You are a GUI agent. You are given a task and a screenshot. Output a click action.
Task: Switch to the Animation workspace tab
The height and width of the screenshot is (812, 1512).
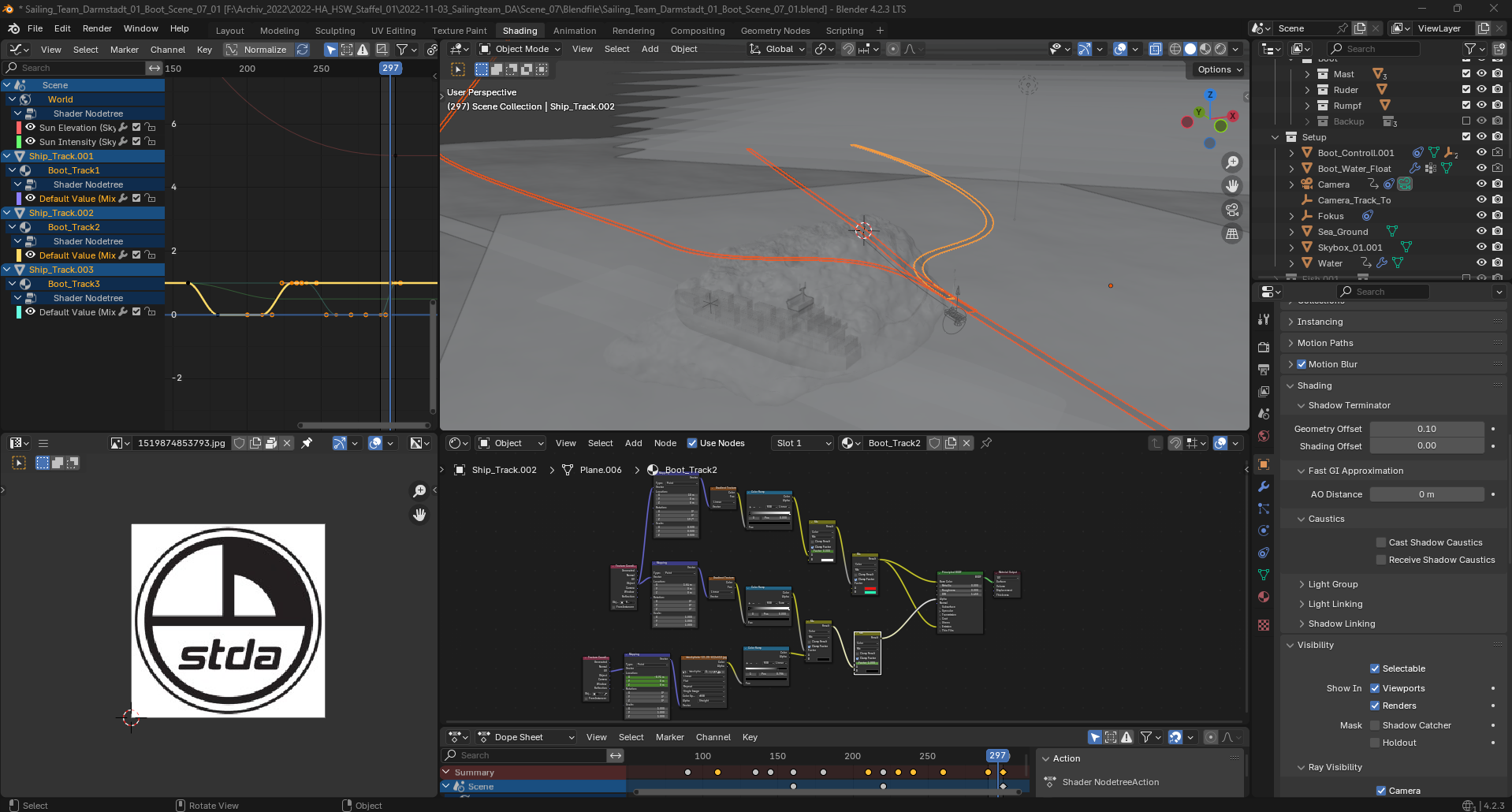[575, 31]
